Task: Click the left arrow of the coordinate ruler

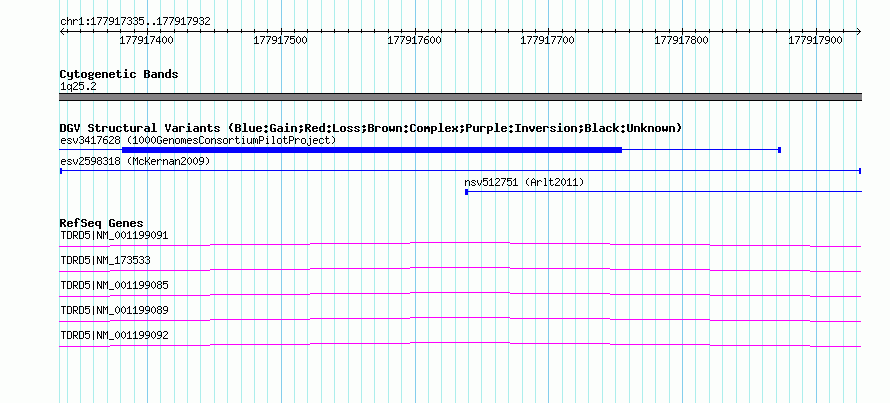Action: [62, 31]
